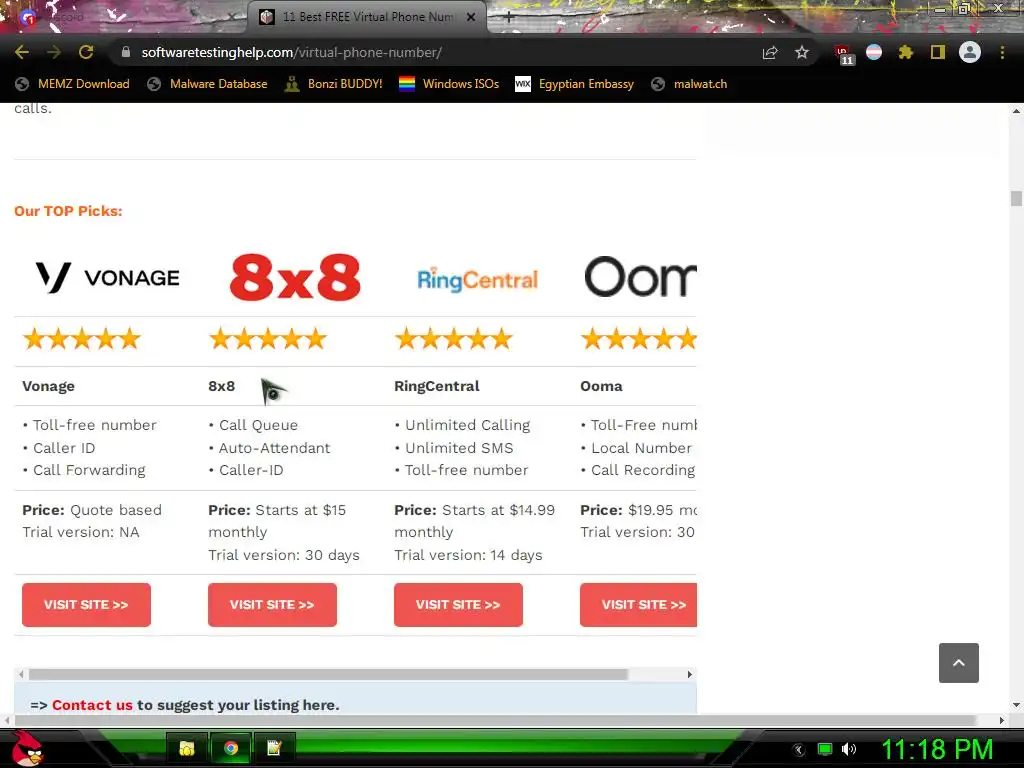Go back to the previous page
The width and height of the screenshot is (1024, 768).
point(22,52)
